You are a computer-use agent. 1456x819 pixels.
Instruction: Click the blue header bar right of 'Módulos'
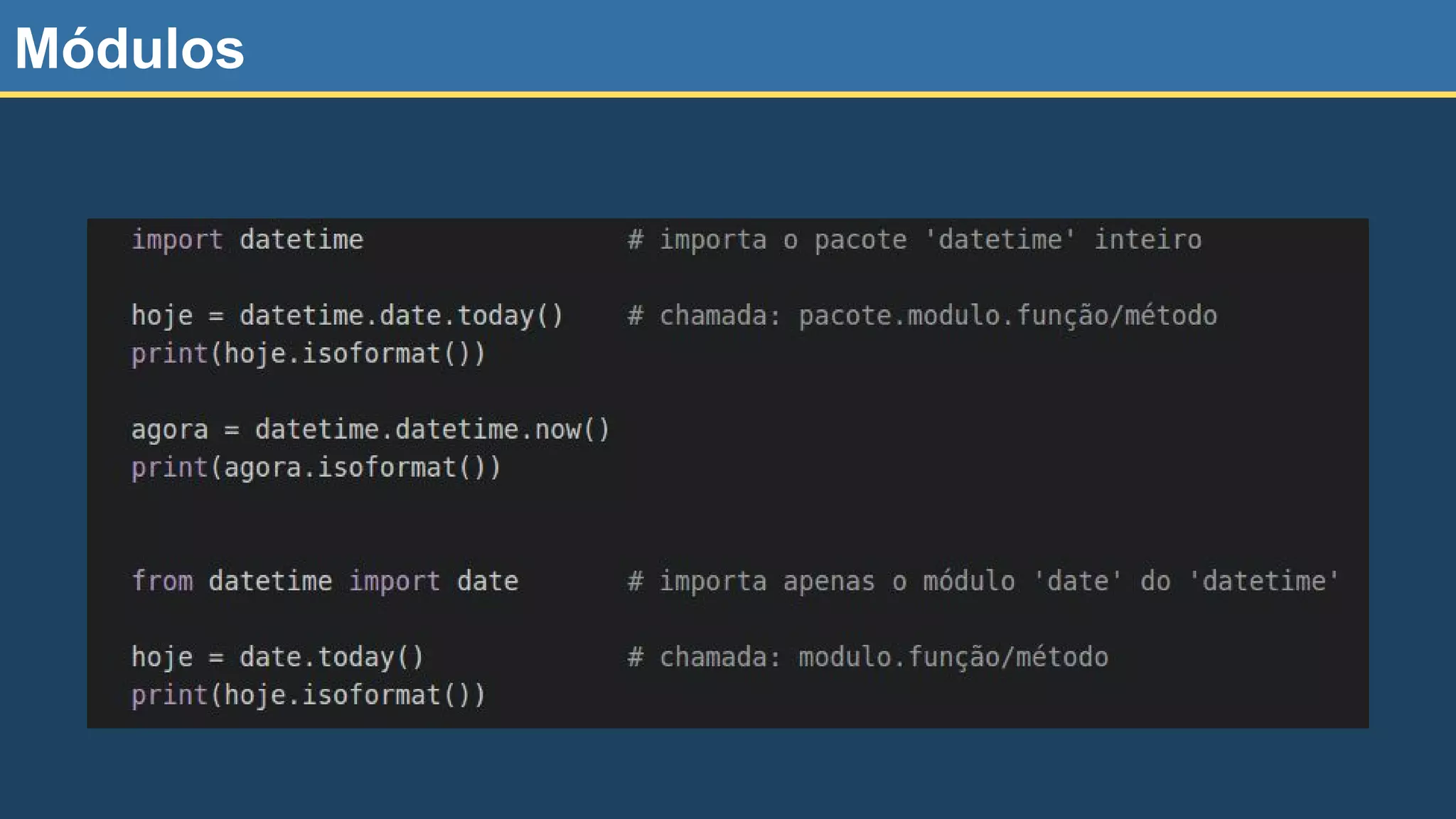(853, 46)
